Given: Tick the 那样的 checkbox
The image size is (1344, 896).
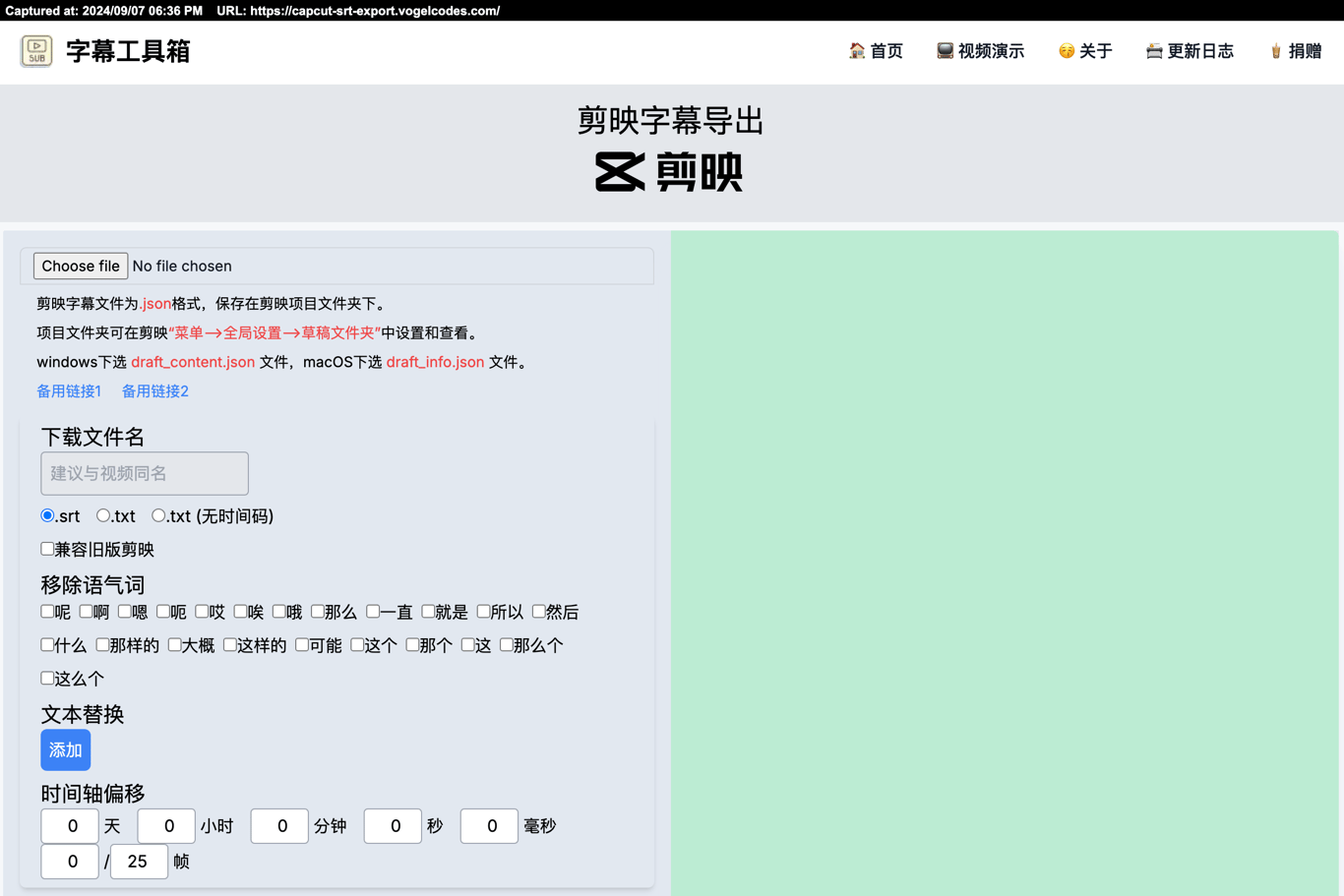Looking at the screenshot, I should (x=102, y=645).
